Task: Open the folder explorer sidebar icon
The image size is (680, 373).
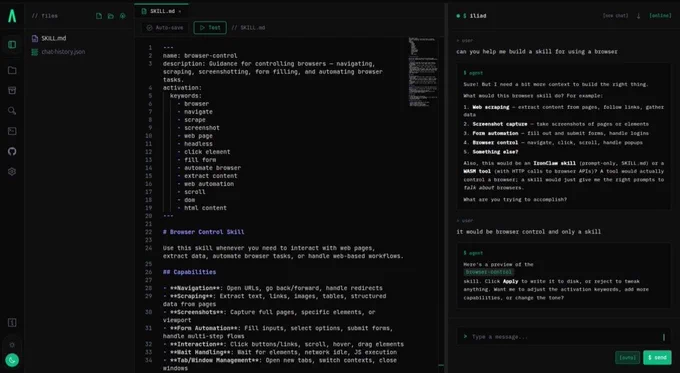Action: (12, 70)
